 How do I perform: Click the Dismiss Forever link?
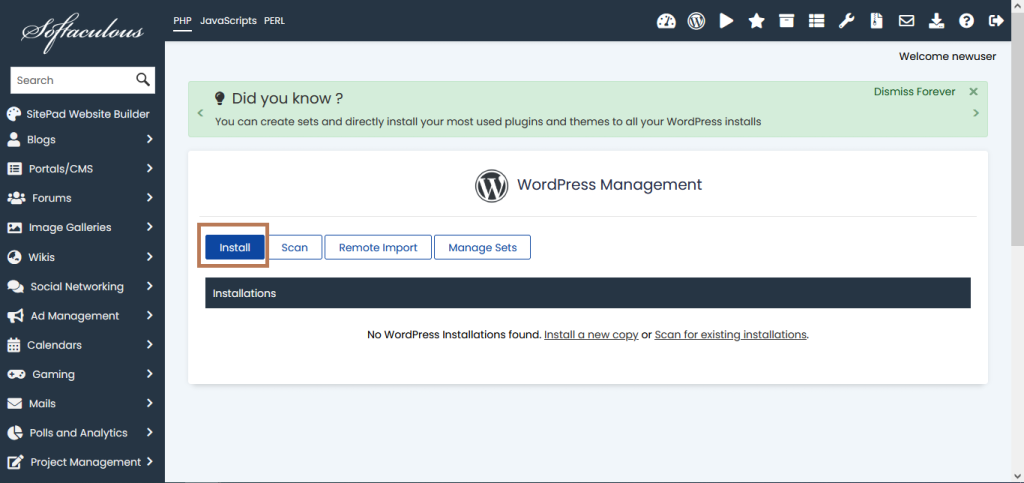click(x=914, y=92)
